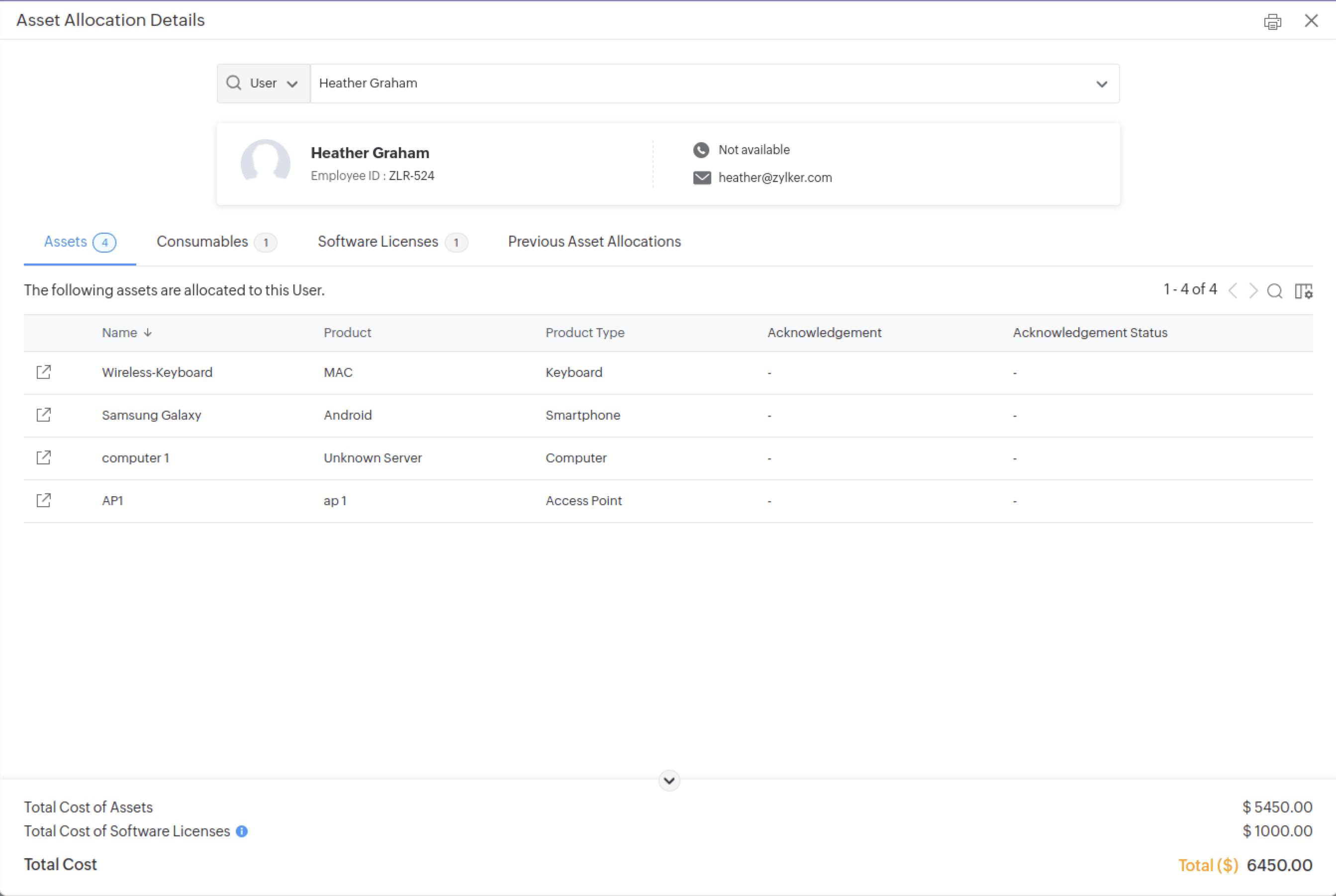Open Previous Asset Allocations tab
The width and height of the screenshot is (1336, 896).
pyautogui.click(x=594, y=242)
